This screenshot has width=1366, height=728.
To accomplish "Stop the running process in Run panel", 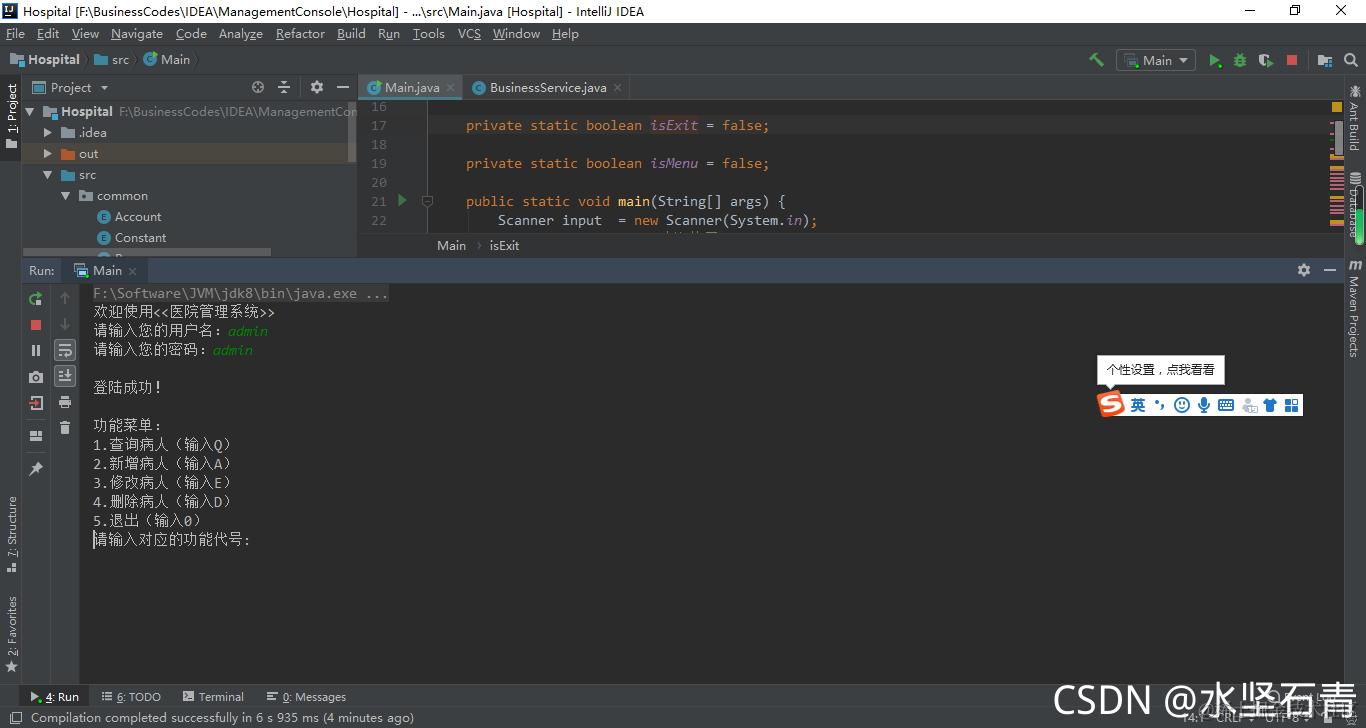I will 36,324.
